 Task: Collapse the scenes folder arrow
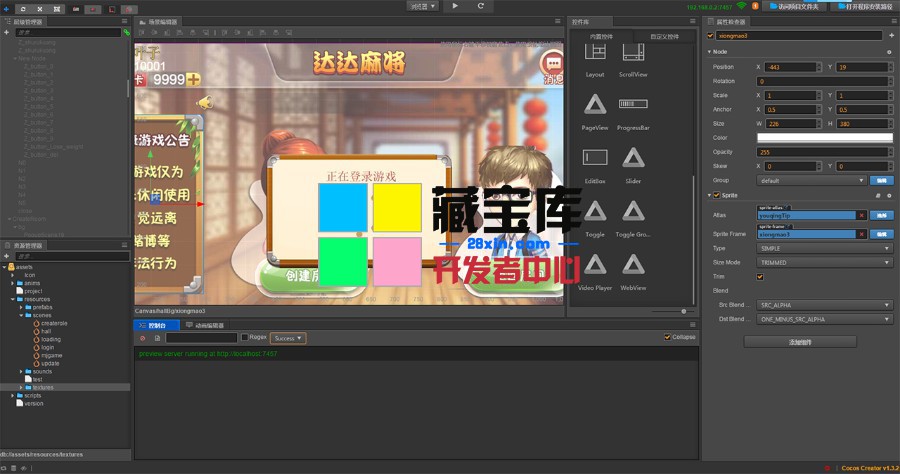pos(21,315)
